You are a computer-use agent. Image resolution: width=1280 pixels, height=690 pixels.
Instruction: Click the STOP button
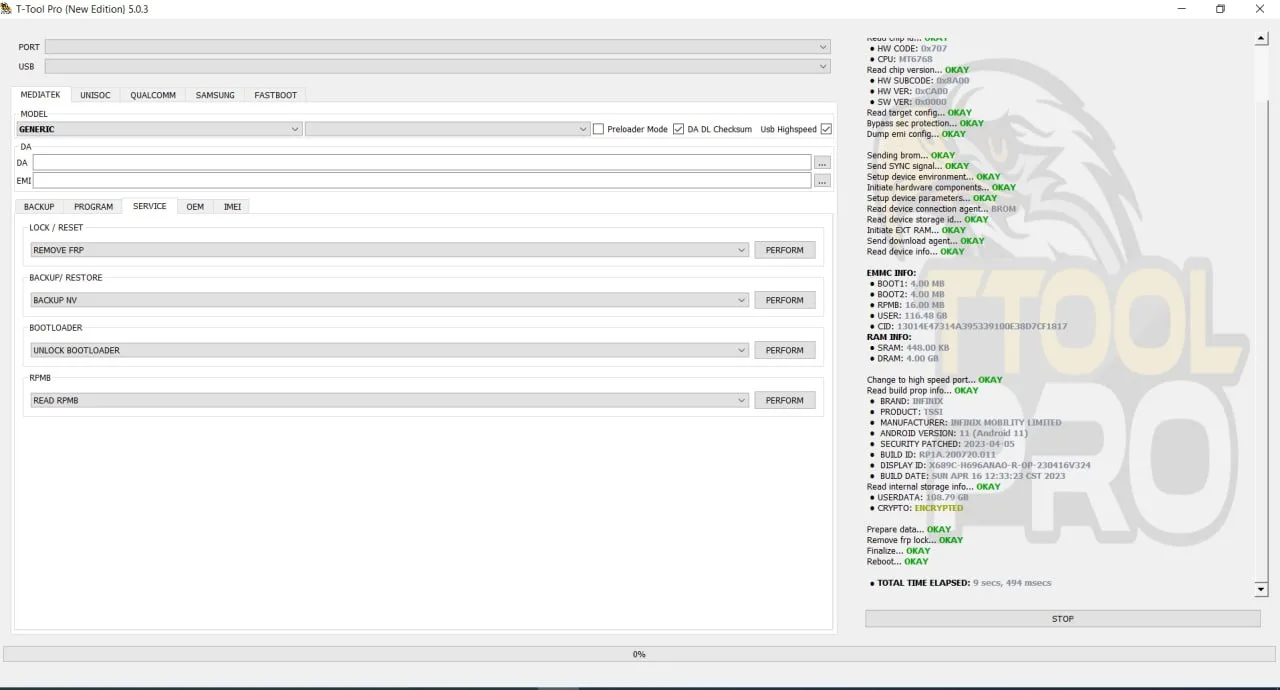point(1062,619)
